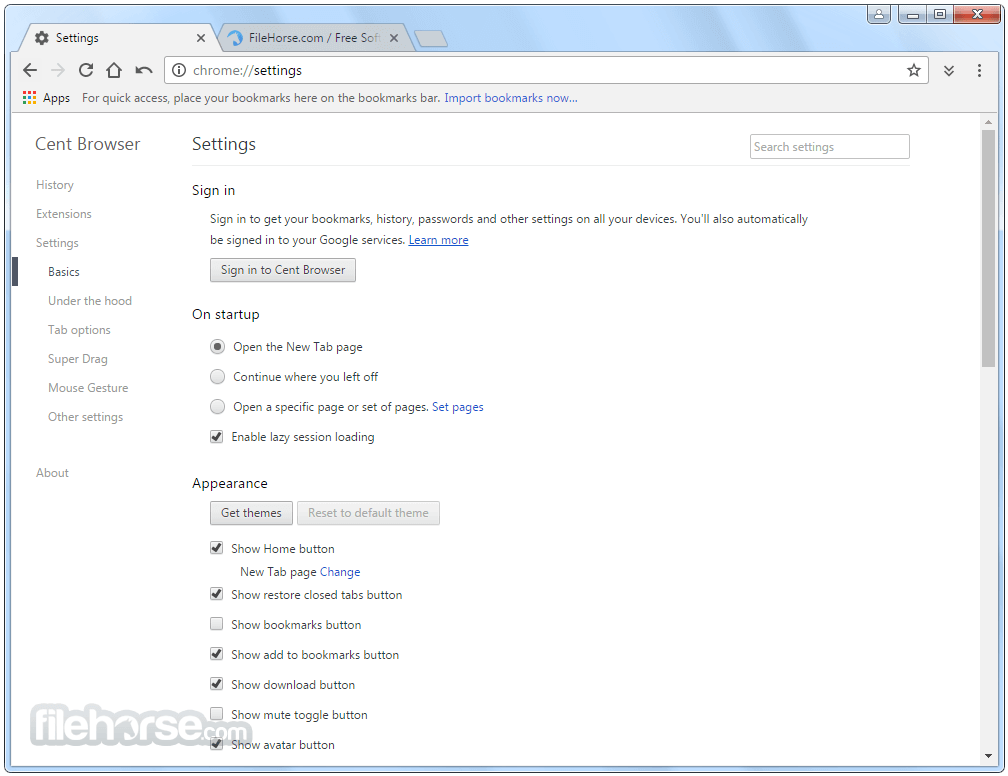Select Continue where you left off

(x=217, y=377)
